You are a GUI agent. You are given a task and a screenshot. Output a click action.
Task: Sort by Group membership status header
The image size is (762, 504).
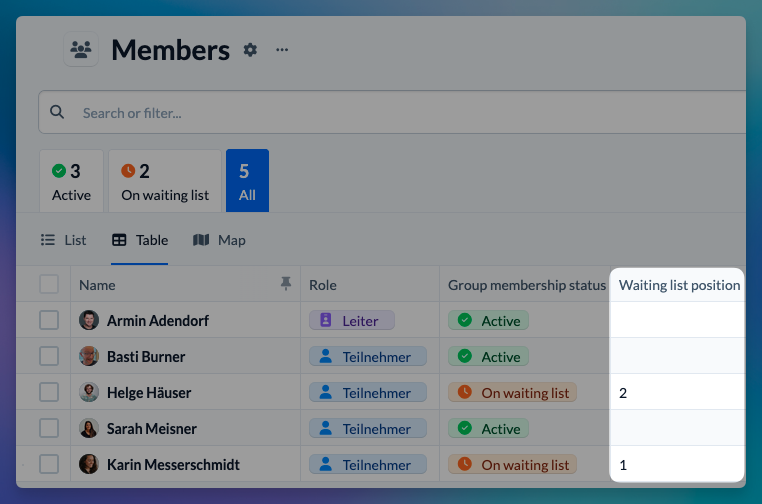(527, 285)
